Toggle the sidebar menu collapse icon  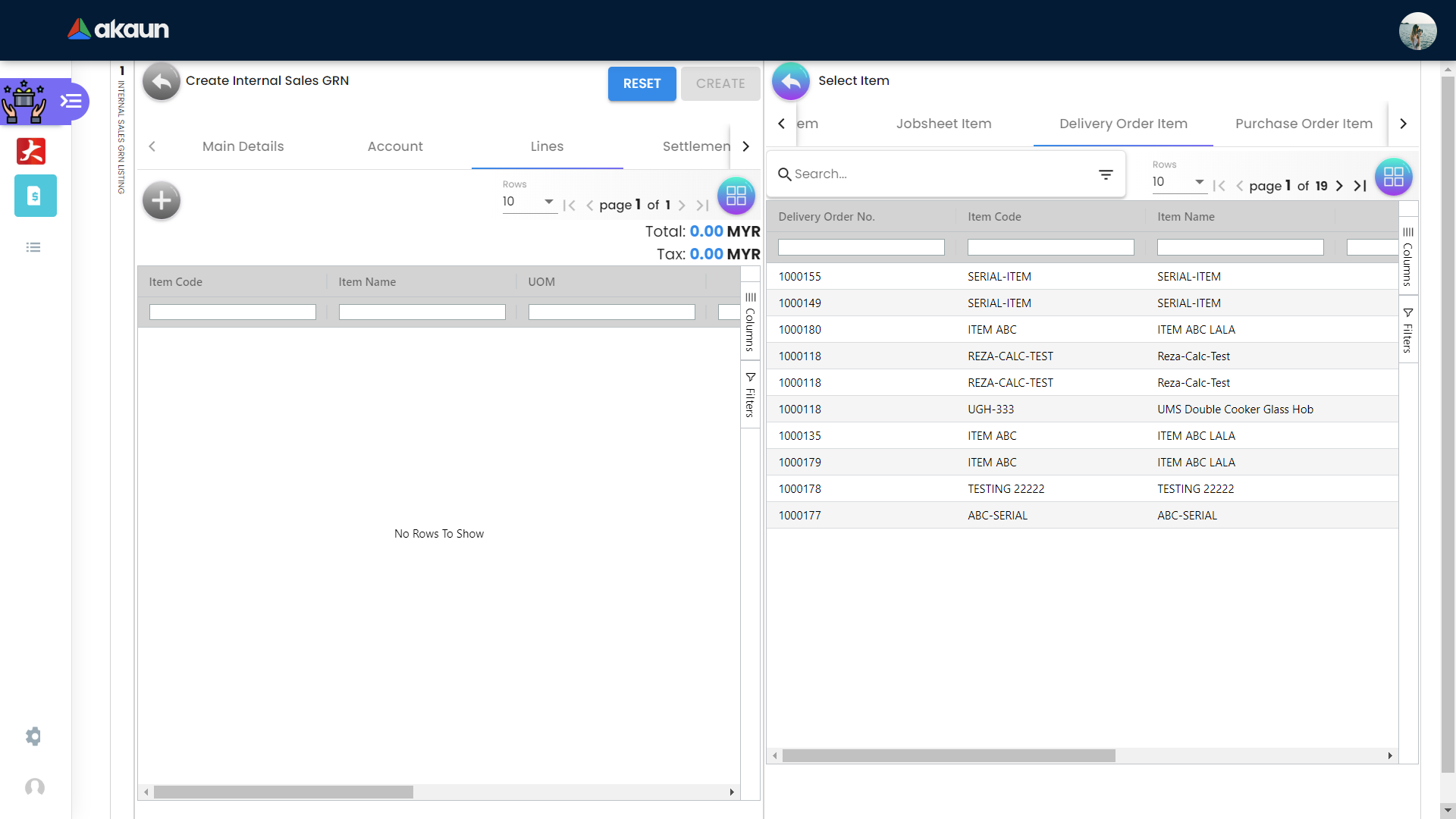(71, 101)
